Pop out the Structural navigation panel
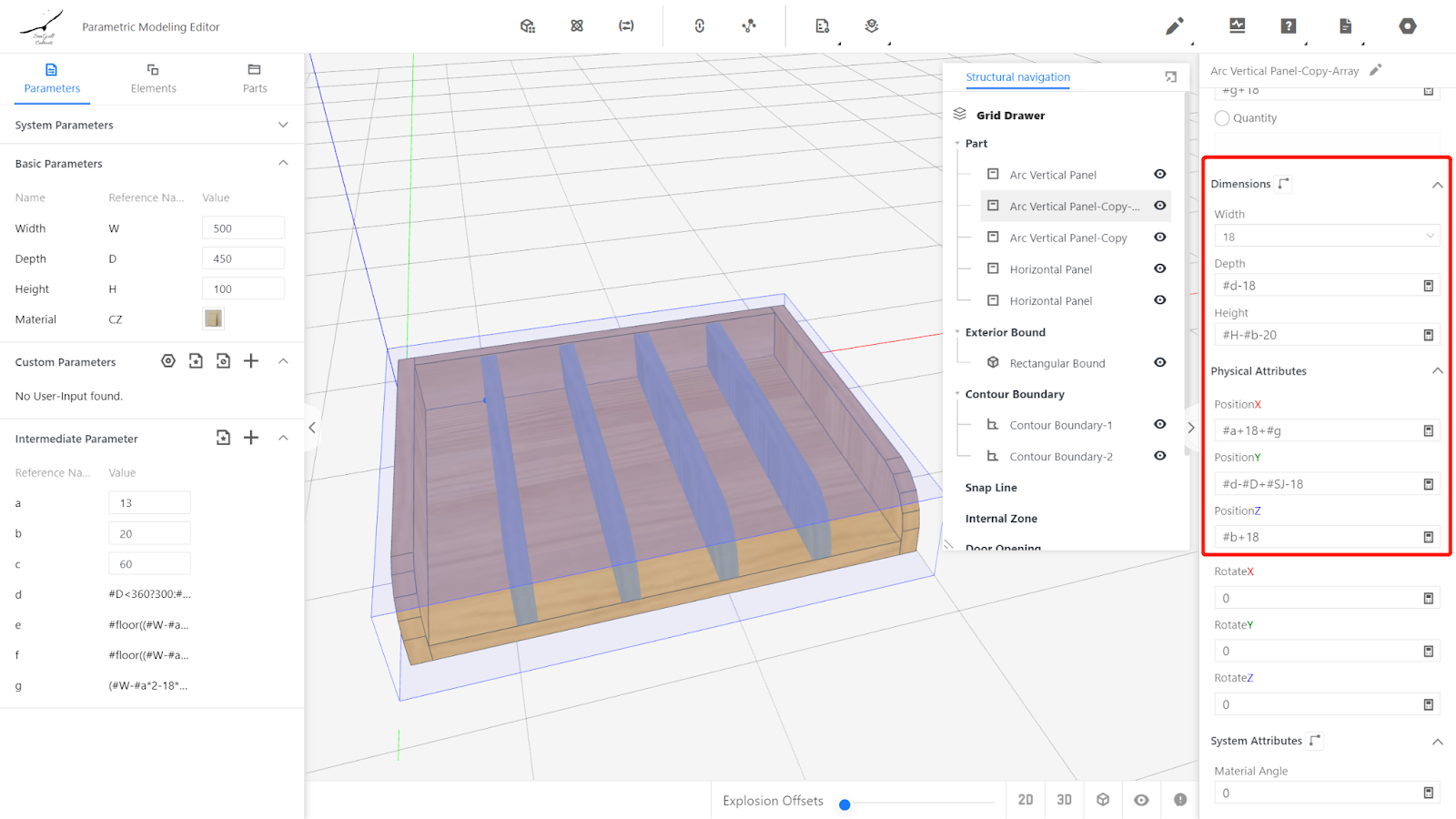 (x=1170, y=77)
